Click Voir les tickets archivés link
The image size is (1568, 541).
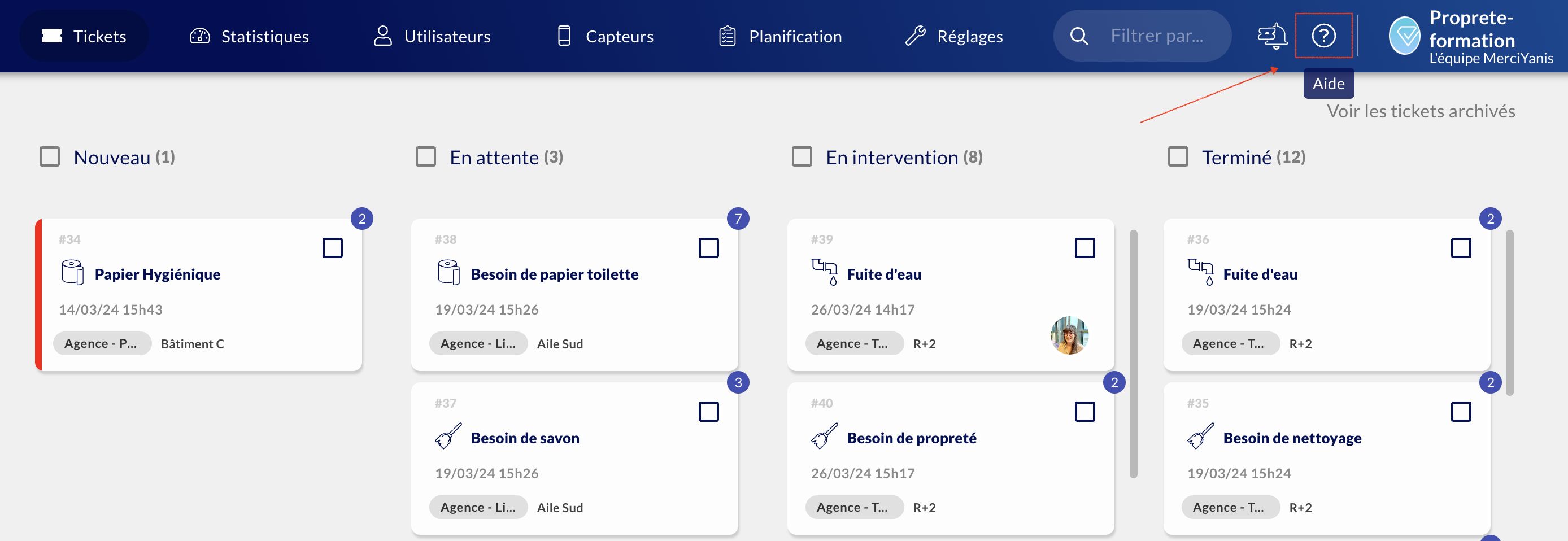click(1421, 111)
